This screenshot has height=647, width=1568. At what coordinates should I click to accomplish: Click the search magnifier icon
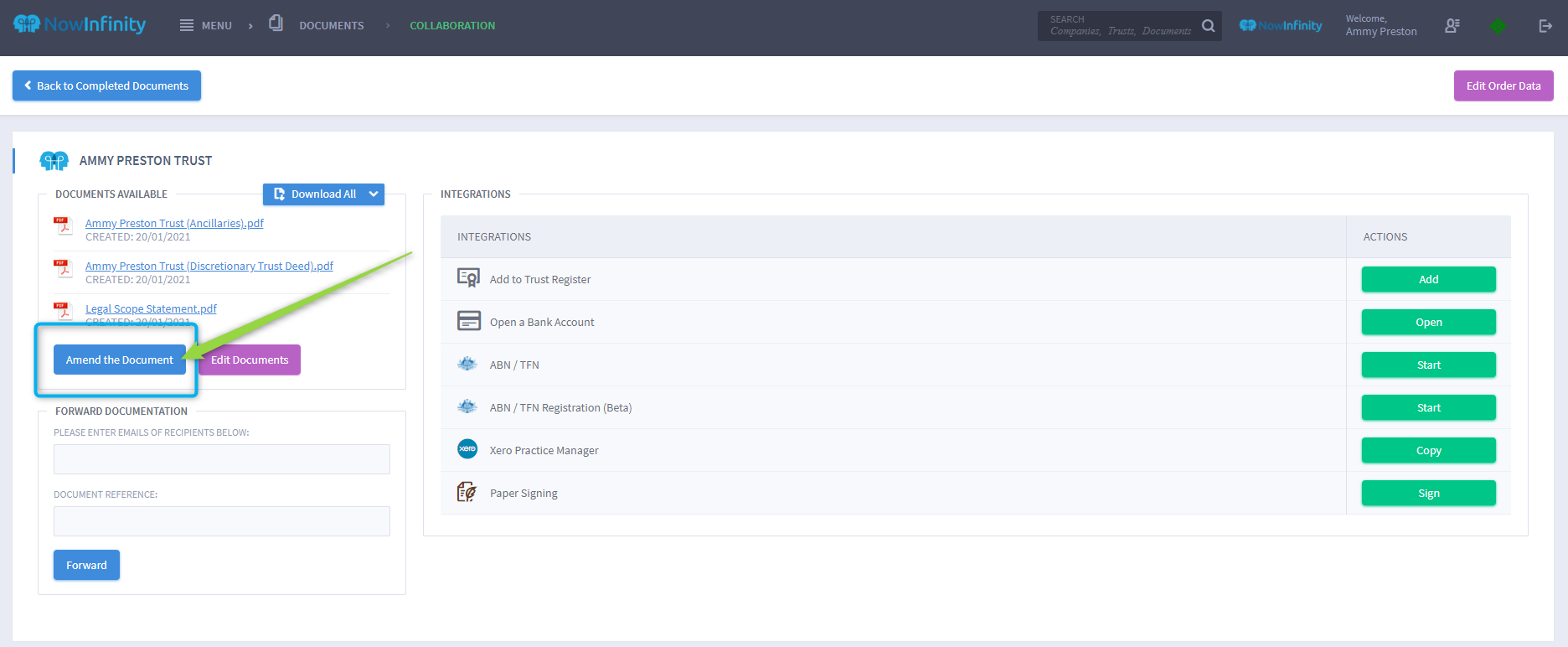[1208, 26]
